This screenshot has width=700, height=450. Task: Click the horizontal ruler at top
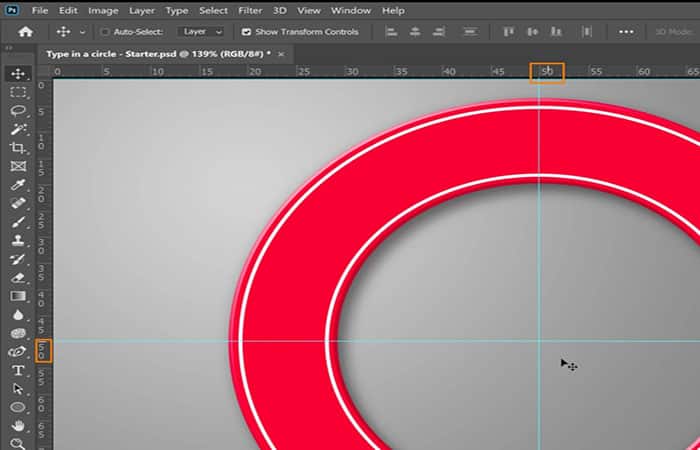(x=376, y=72)
